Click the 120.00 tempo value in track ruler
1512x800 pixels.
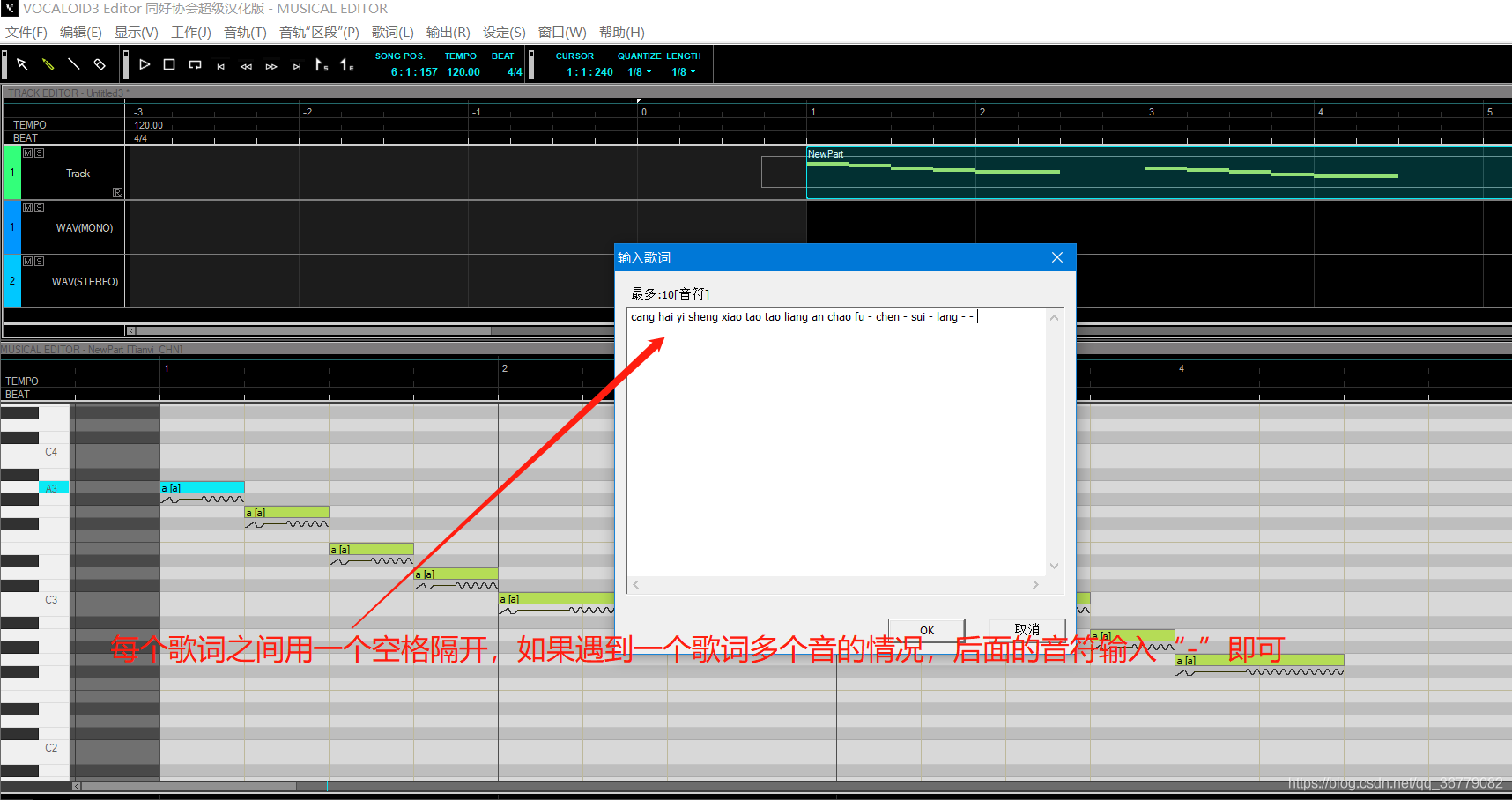click(148, 125)
